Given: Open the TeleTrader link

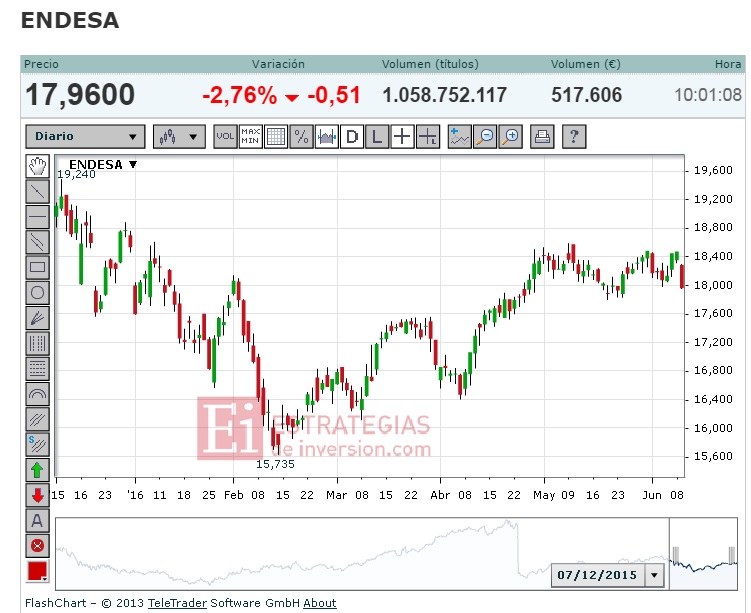Looking at the screenshot, I should coord(177,603).
